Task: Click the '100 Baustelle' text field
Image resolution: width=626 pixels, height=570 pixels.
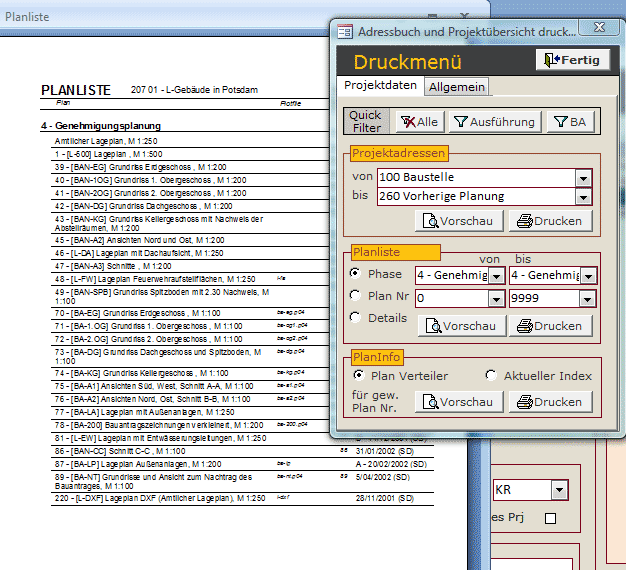Action: click(477, 178)
